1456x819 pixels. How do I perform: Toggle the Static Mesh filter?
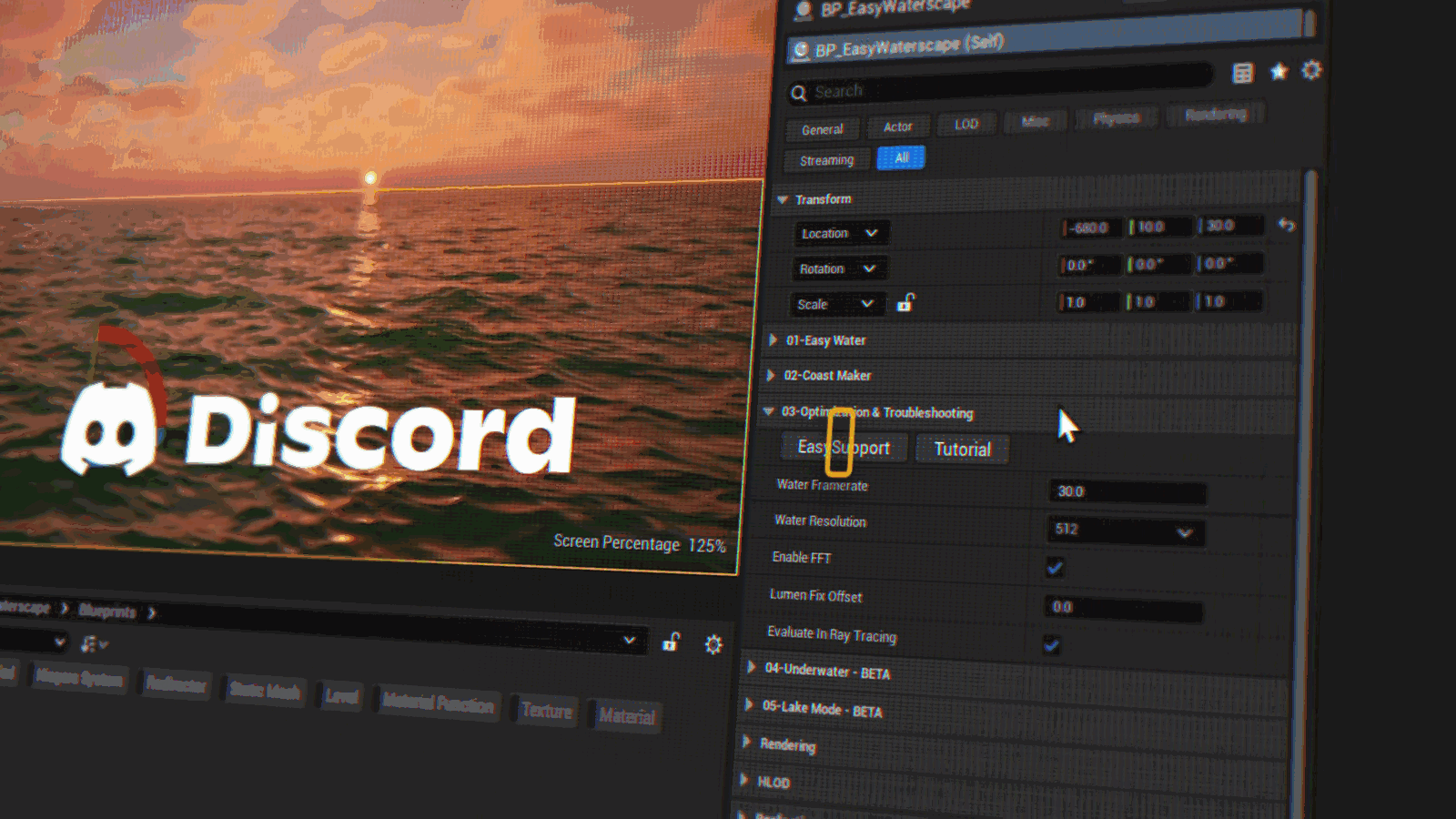(264, 692)
